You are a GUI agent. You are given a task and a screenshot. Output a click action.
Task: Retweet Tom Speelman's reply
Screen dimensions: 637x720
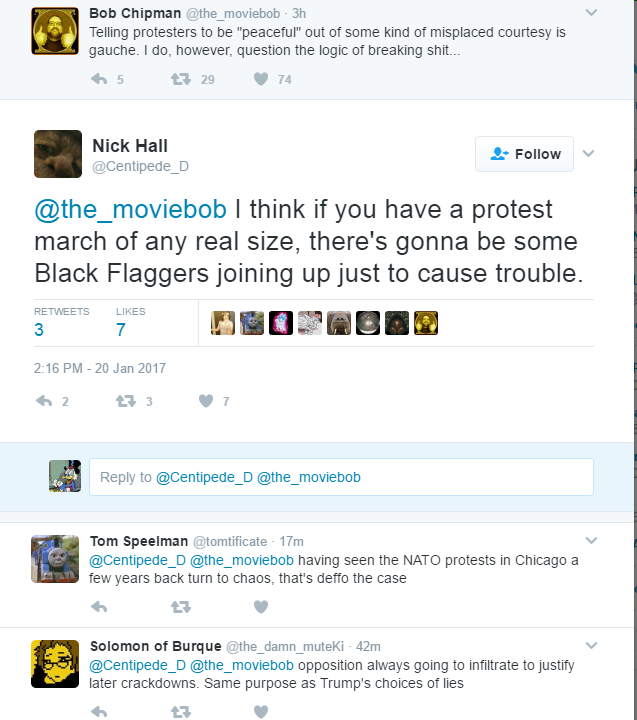(x=181, y=607)
